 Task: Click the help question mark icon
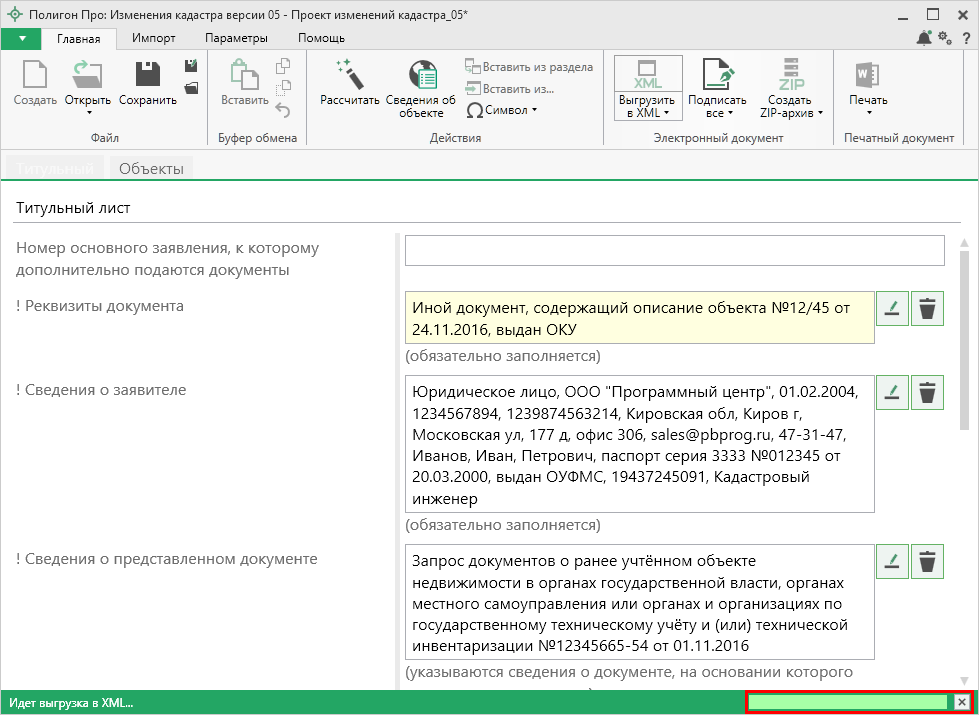[x=967, y=38]
